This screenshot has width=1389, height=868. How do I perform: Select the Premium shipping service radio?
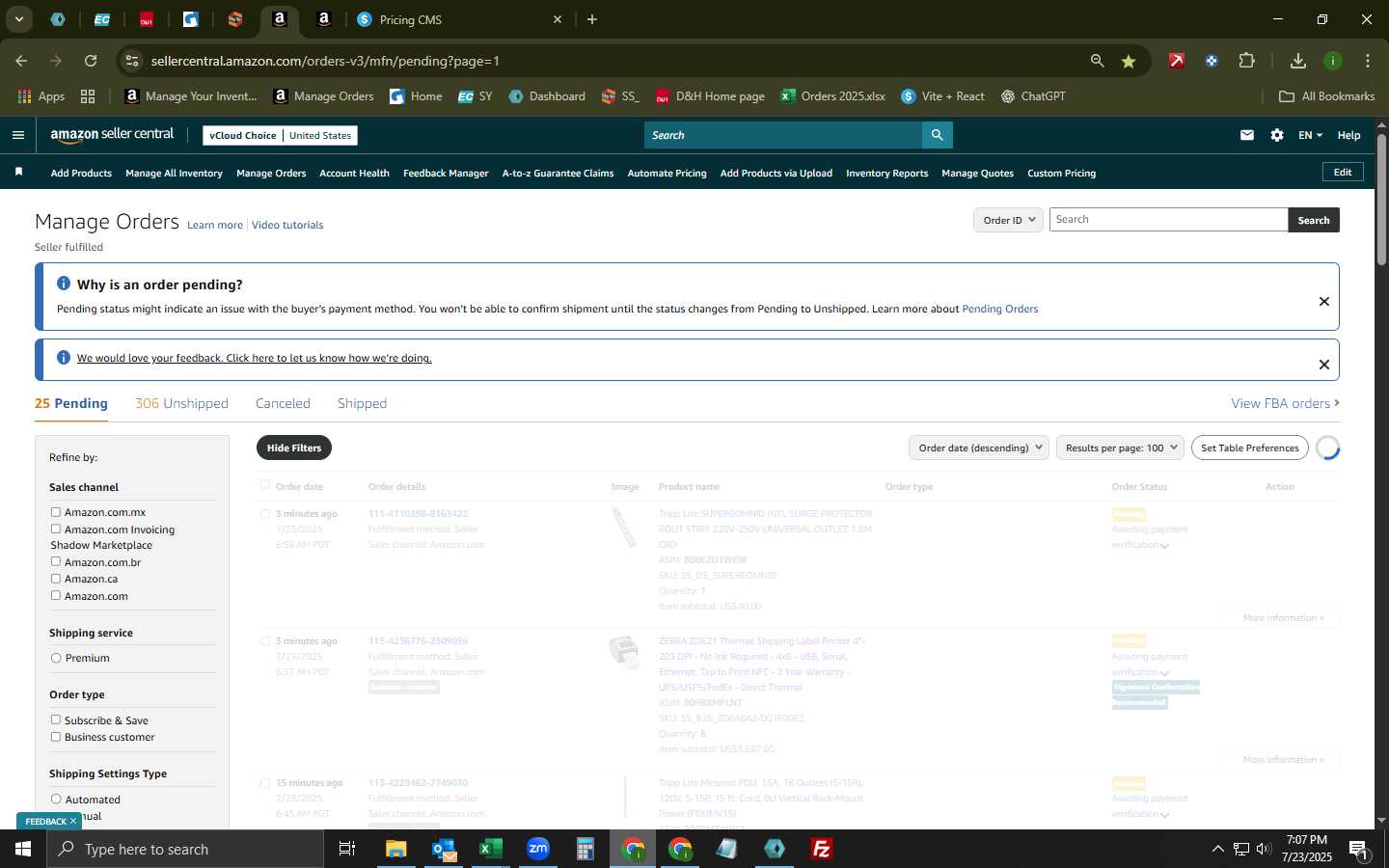(56, 658)
